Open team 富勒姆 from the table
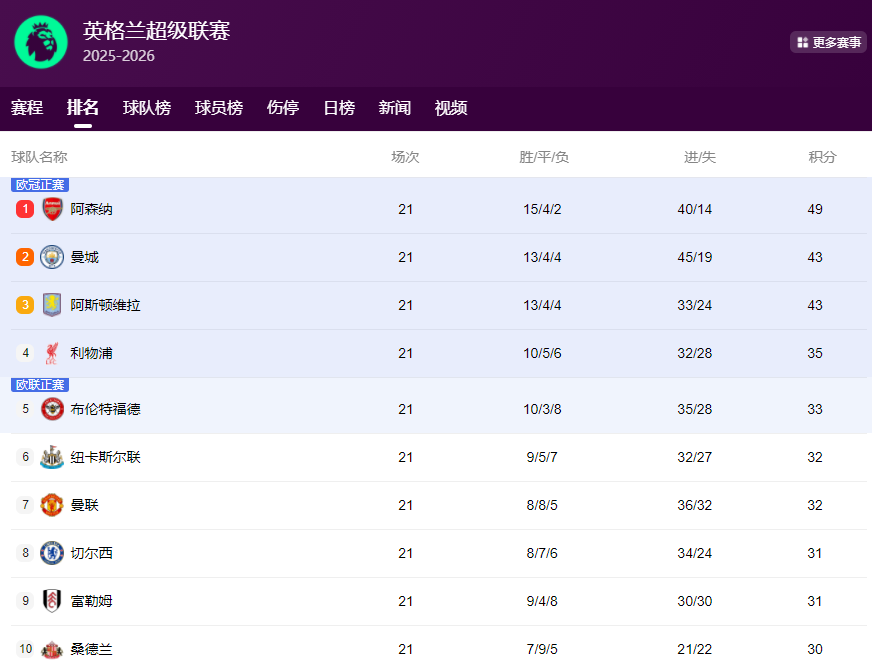 [x=91, y=601]
